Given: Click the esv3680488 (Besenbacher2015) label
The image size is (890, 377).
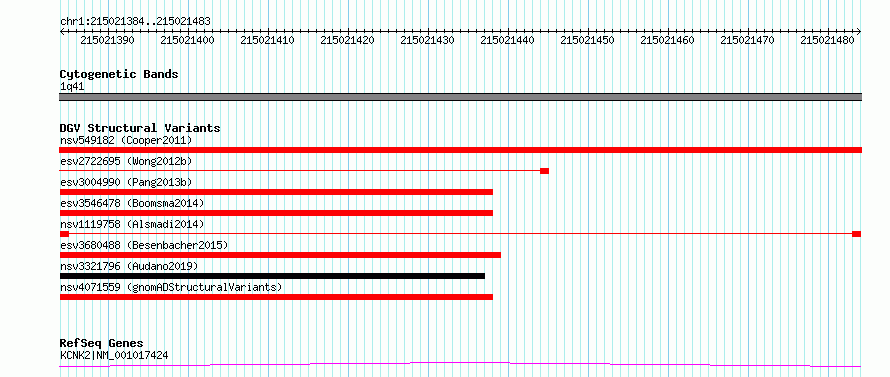Looking at the screenshot, I should click(x=144, y=245).
